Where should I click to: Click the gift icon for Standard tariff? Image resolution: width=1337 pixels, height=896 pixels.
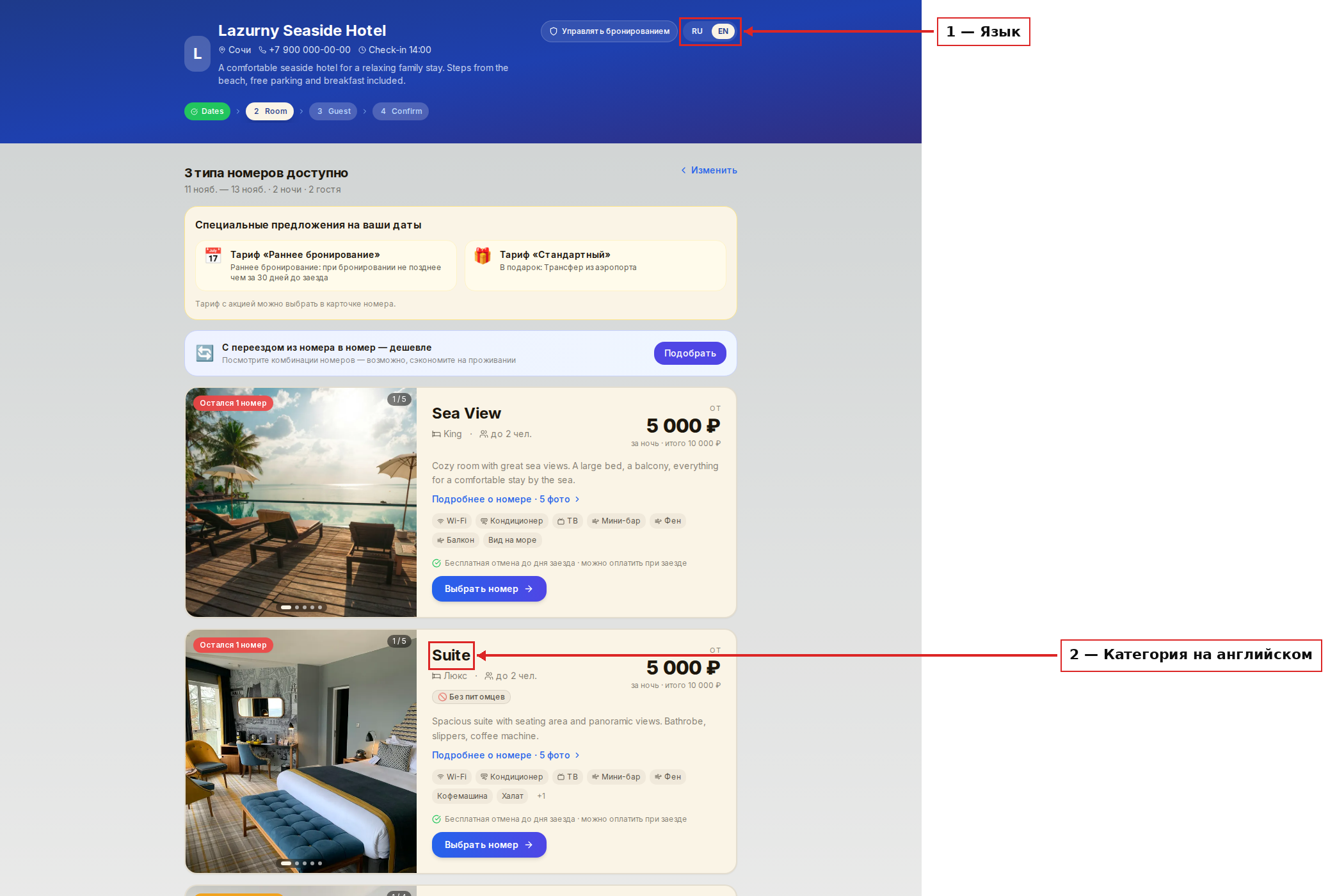(483, 255)
